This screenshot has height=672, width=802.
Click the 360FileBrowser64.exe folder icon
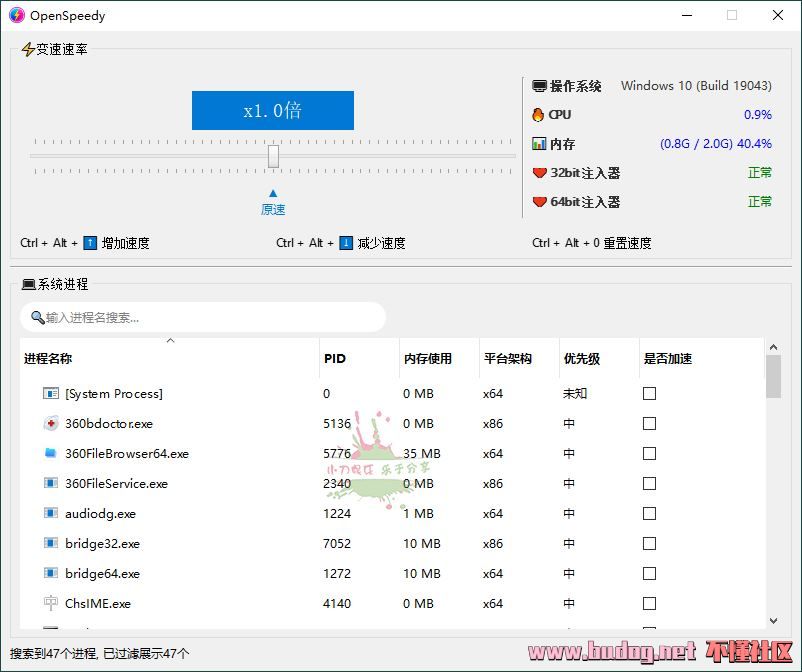[51, 454]
